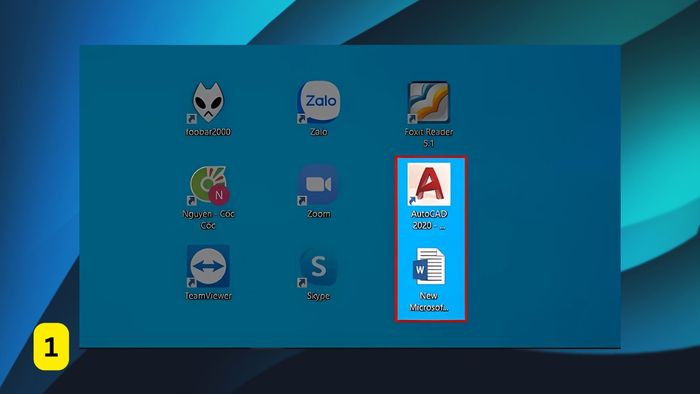Select the Zoom desktop shortcut icon
Image resolution: width=700 pixels, height=394 pixels.
point(319,185)
